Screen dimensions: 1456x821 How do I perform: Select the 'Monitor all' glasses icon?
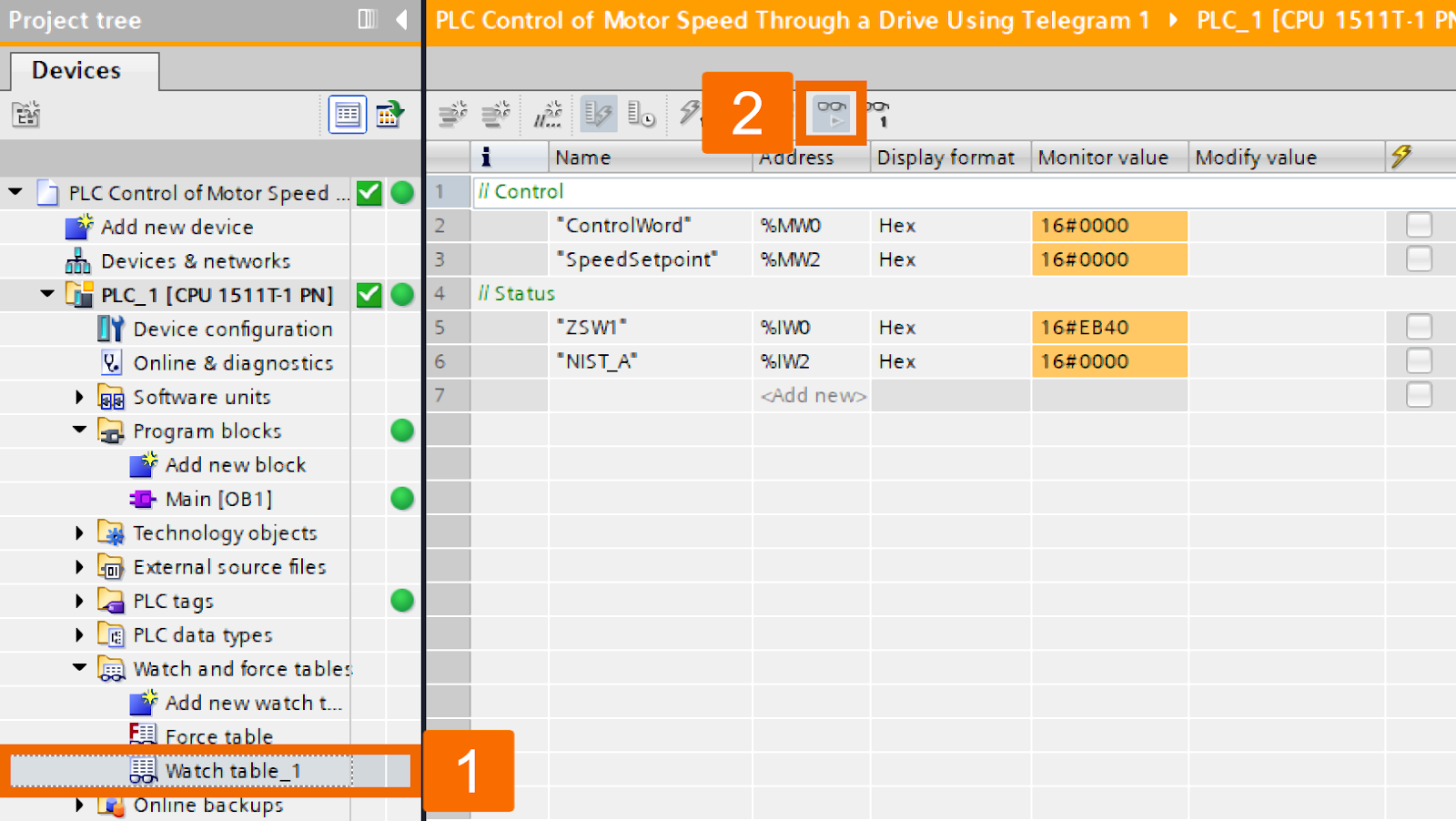[831, 113]
